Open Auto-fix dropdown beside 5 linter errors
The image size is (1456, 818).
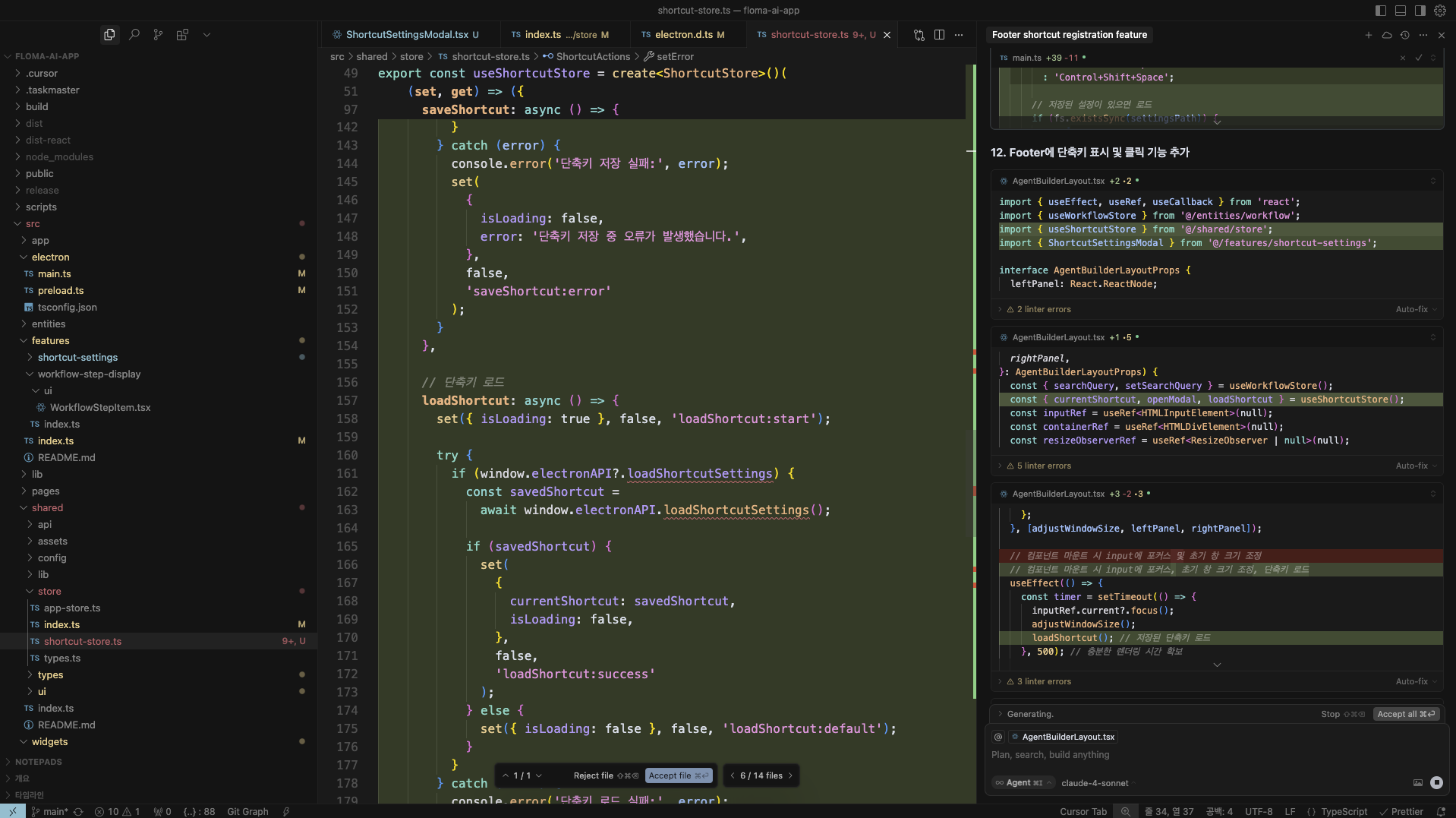point(1417,466)
